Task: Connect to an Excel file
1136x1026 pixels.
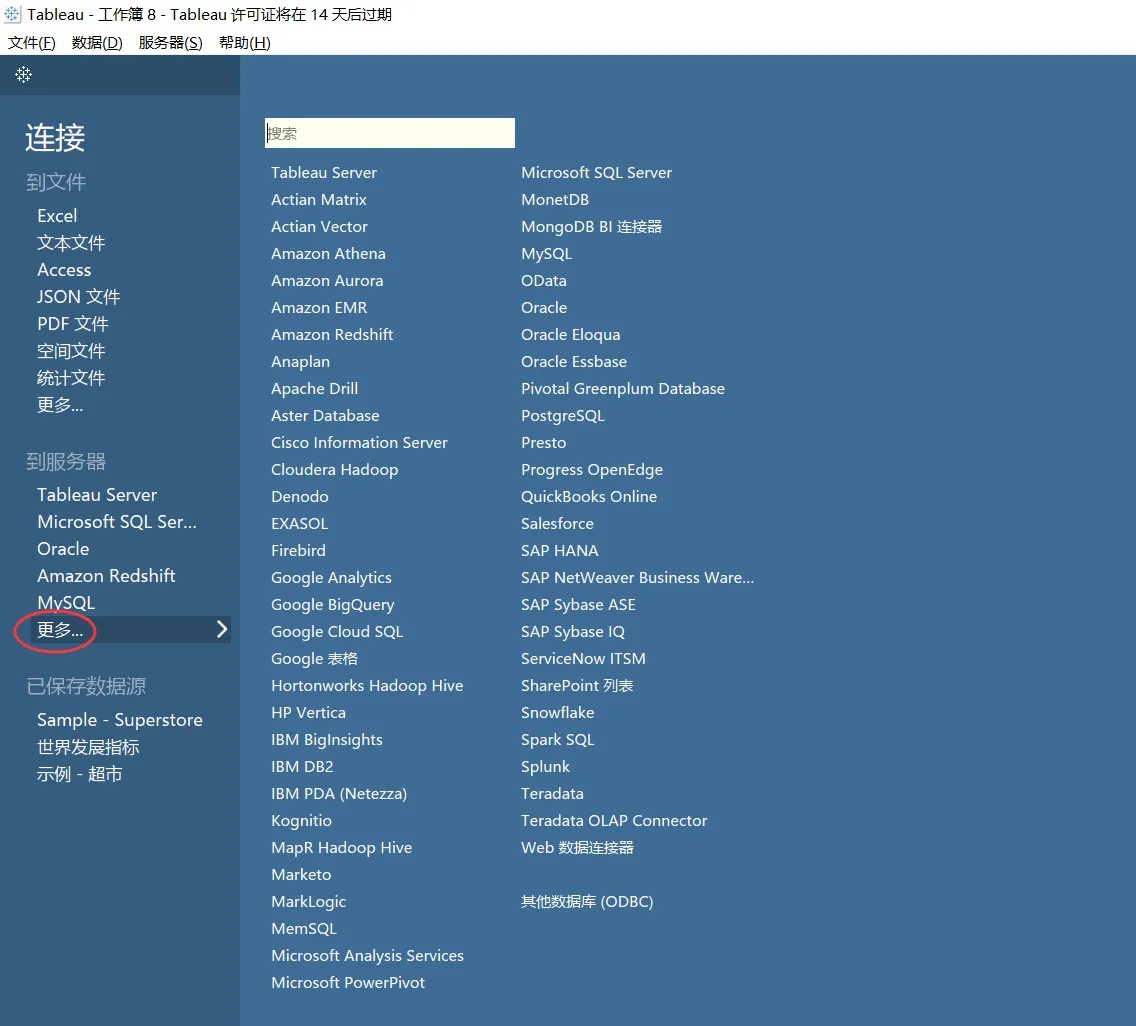Action: tap(57, 216)
